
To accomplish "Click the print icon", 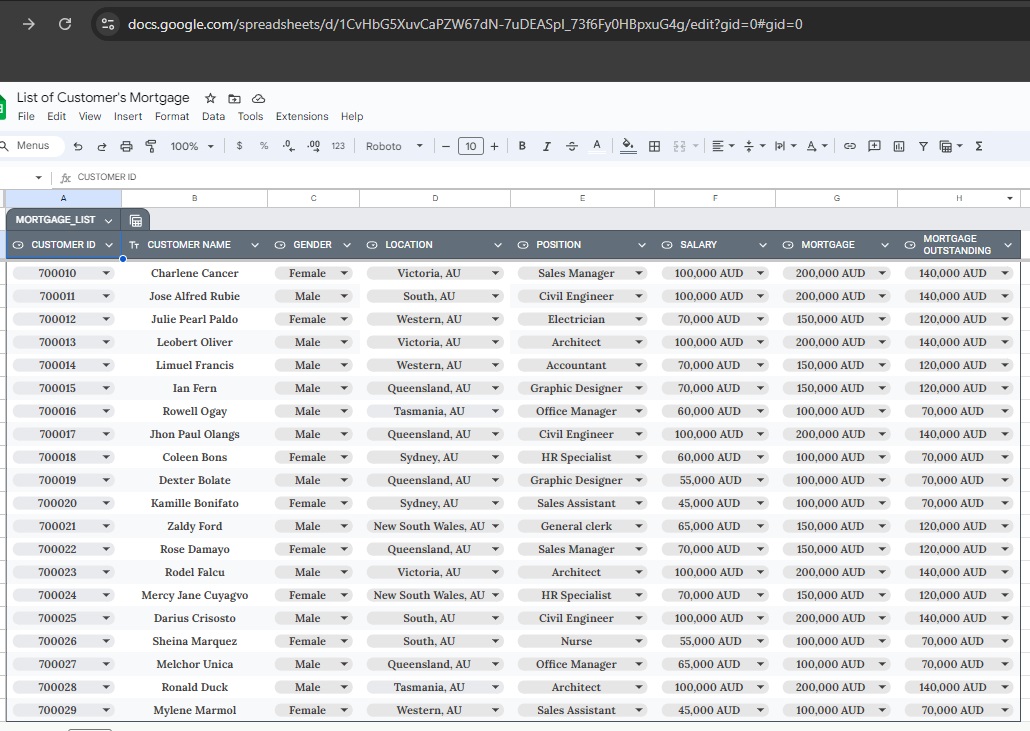I will tap(126, 146).
